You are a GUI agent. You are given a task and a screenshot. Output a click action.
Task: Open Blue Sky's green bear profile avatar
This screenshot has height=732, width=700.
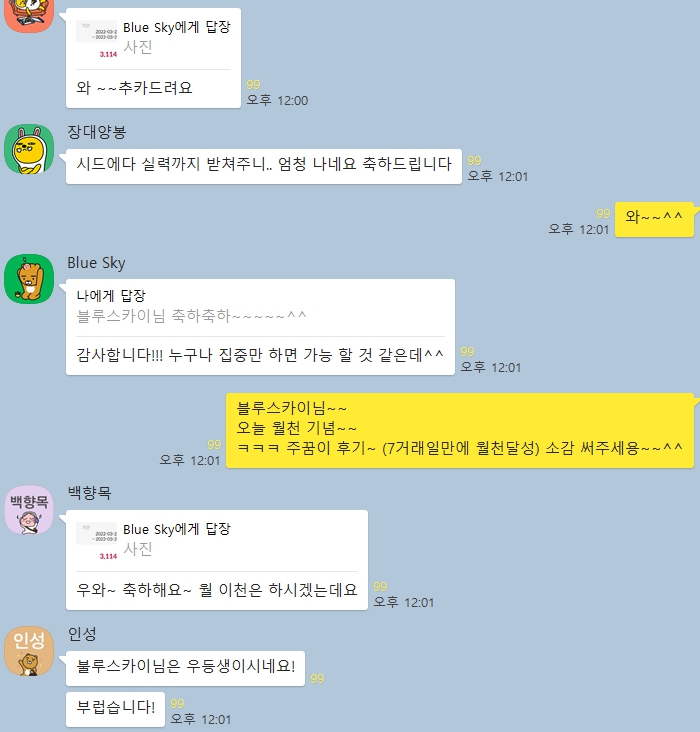click(x=29, y=279)
